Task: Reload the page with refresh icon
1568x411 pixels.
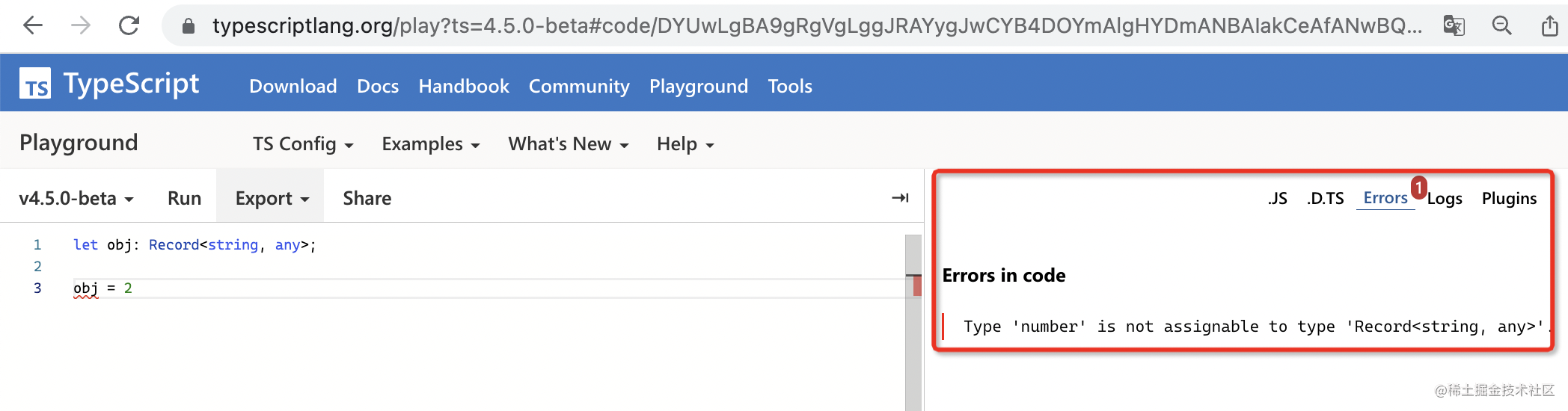Action: (129, 26)
